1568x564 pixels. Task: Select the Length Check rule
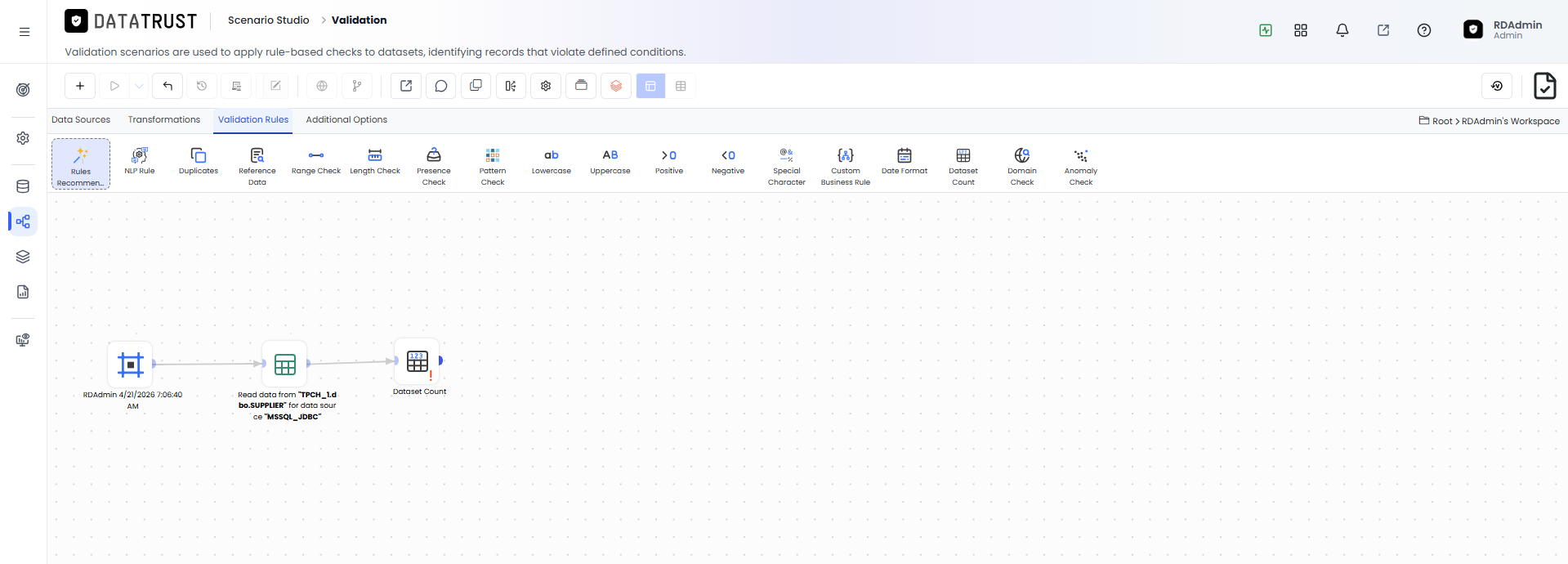point(375,161)
